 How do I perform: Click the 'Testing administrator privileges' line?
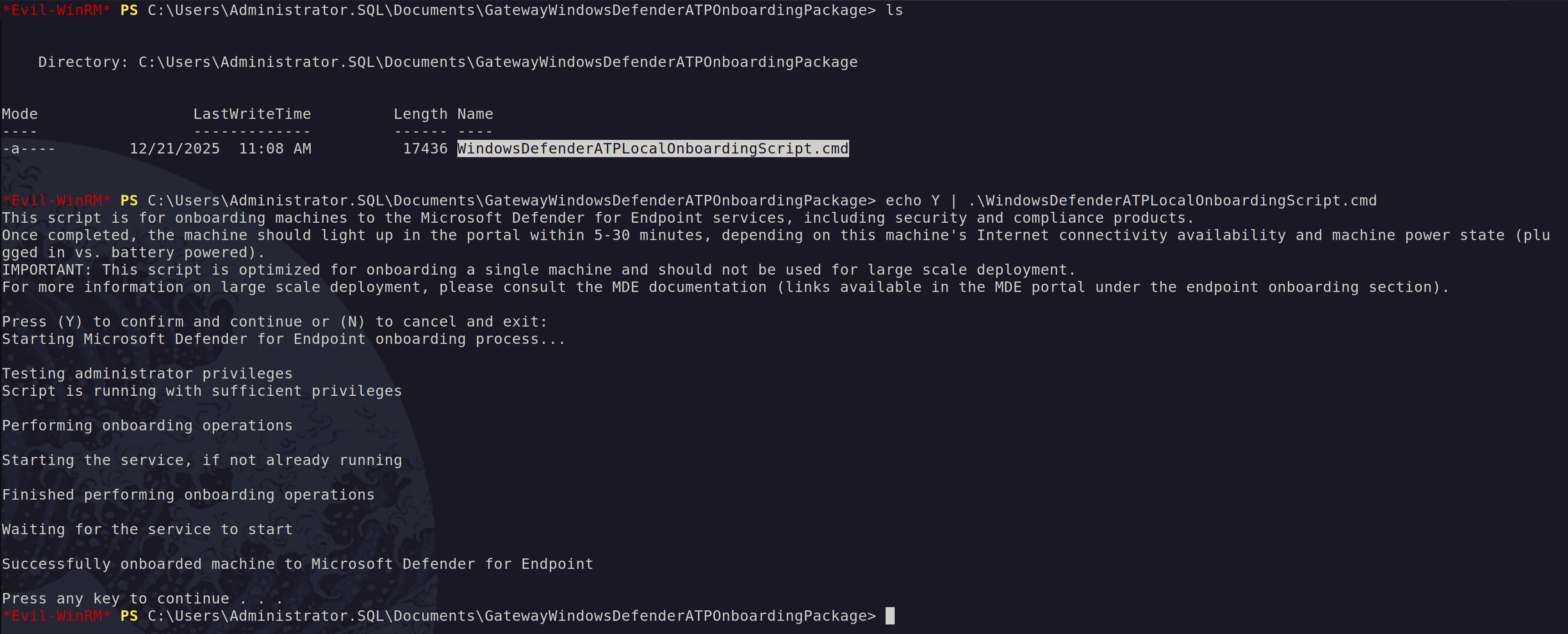[147, 373]
